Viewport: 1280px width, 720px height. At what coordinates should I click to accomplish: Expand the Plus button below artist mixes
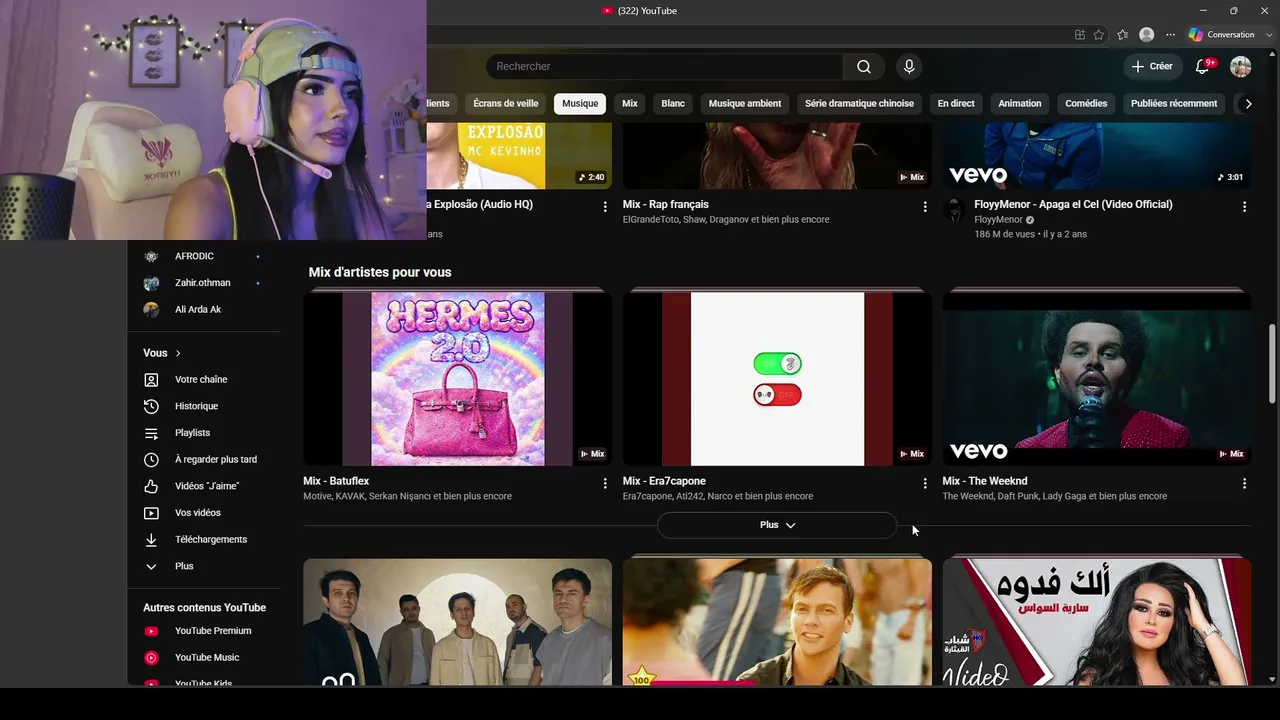coord(777,525)
